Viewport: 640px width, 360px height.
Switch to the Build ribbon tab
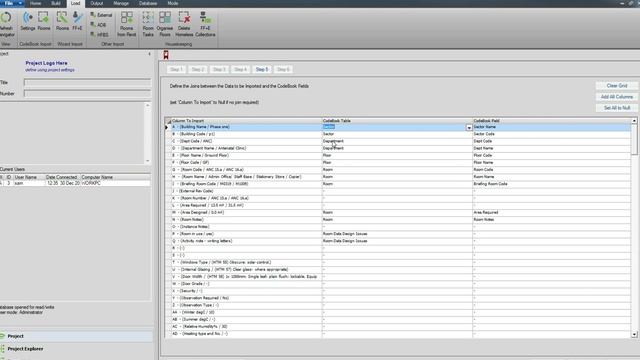[56, 3]
